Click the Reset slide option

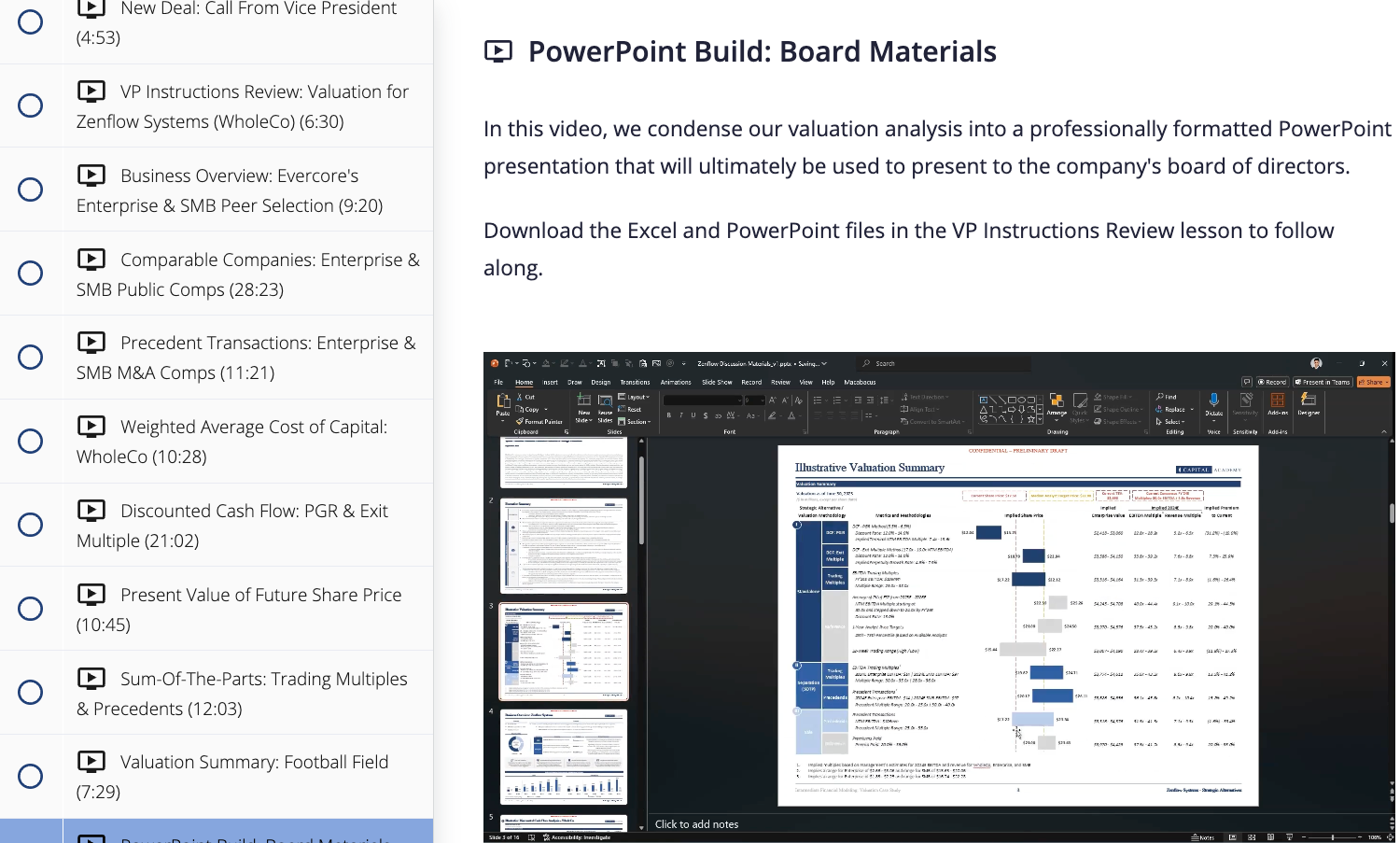pos(630,409)
